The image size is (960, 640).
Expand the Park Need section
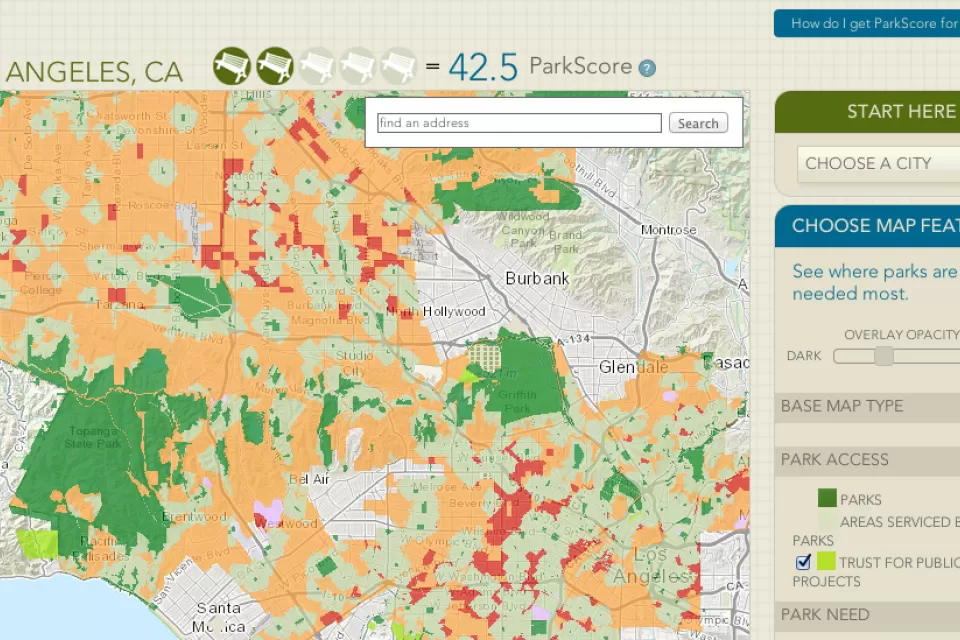tap(868, 614)
